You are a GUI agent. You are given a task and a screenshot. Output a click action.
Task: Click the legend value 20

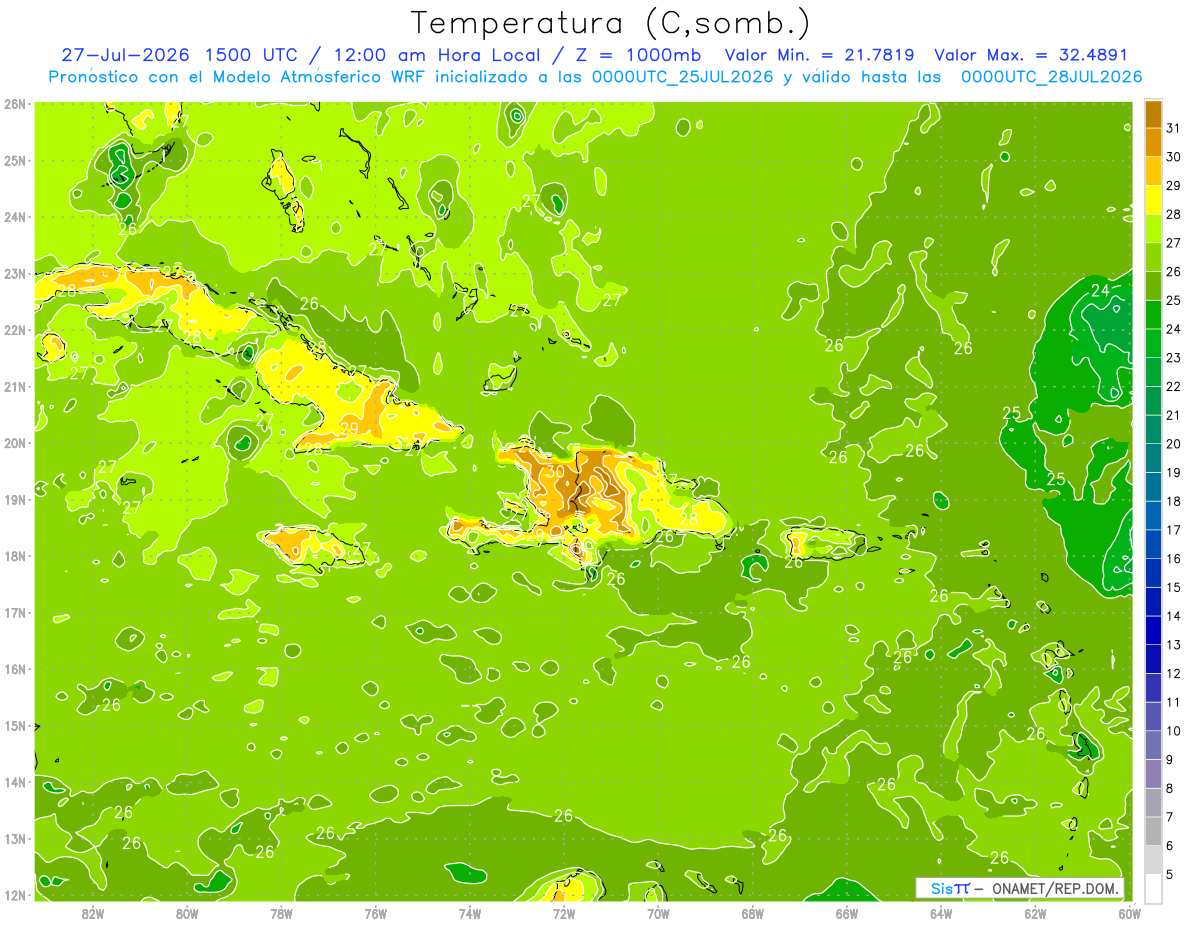click(1174, 444)
